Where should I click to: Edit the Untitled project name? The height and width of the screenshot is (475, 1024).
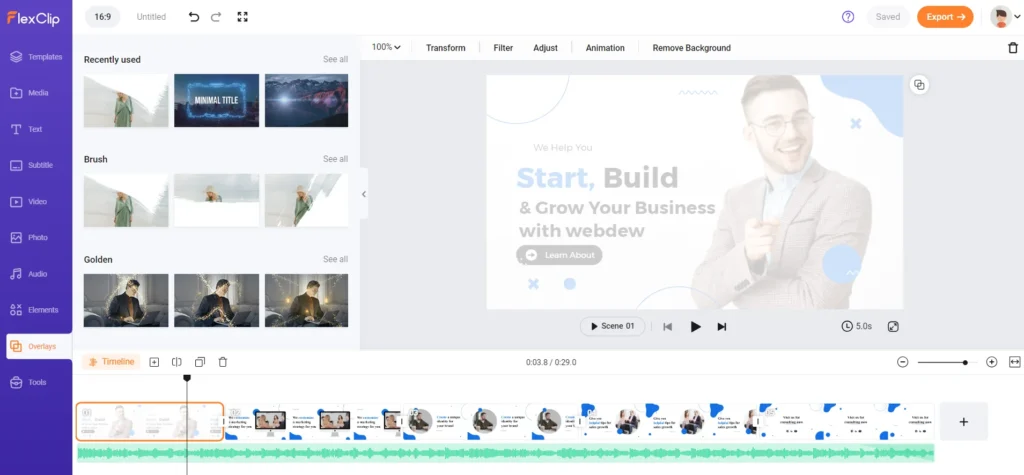pos(151,17)
